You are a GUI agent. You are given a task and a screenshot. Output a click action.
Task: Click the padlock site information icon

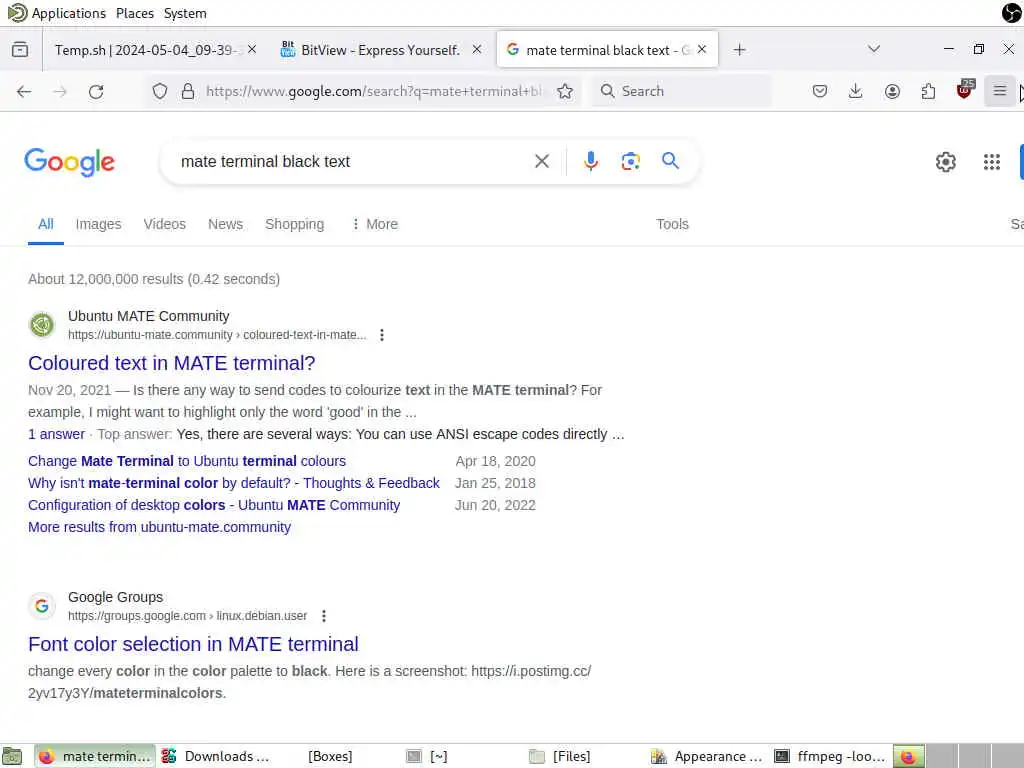click(188, 91)
